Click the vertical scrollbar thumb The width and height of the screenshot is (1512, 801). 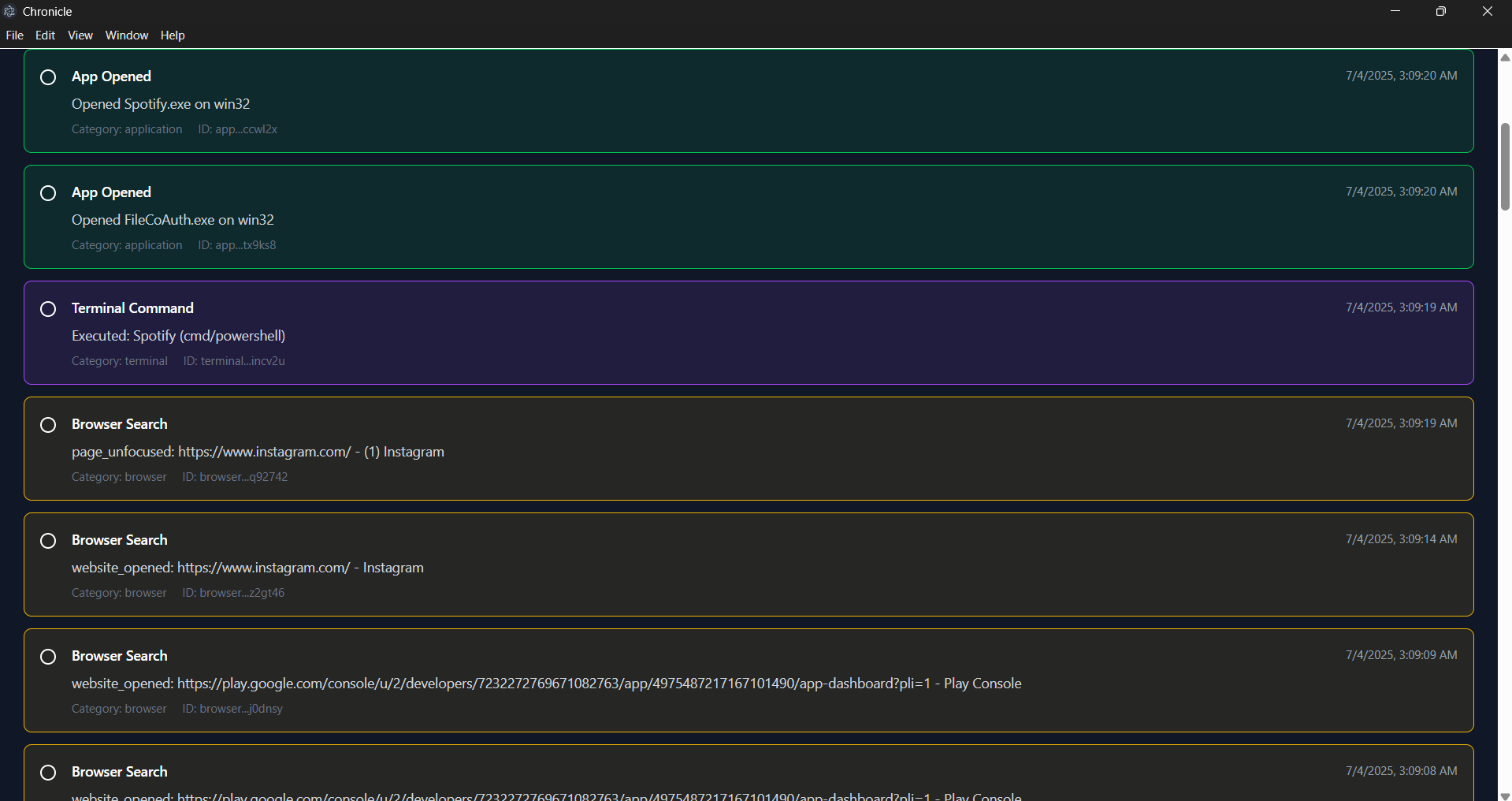pos(1505,166)
